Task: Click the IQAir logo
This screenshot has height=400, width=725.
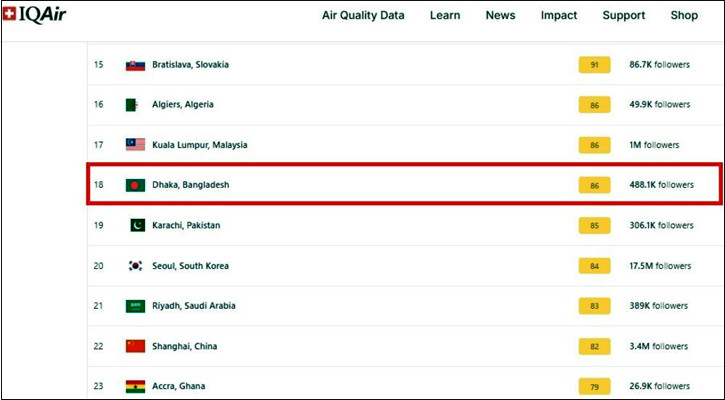Action: pos(35,14)
